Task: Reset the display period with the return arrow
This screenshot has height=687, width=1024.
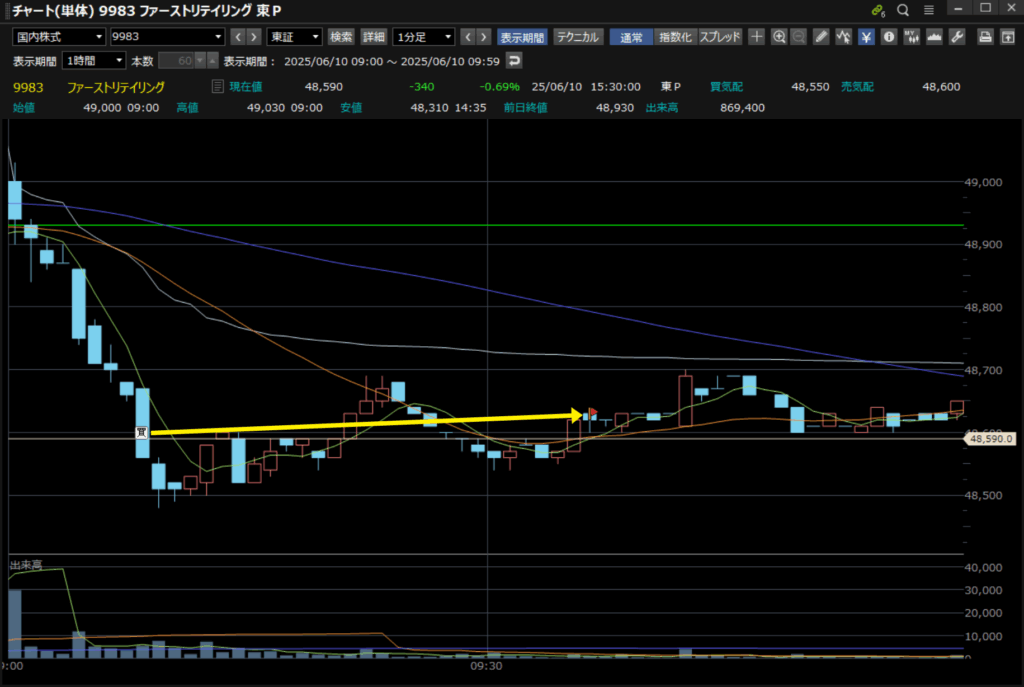Action: pyautogui.click(x=515, y=61)
